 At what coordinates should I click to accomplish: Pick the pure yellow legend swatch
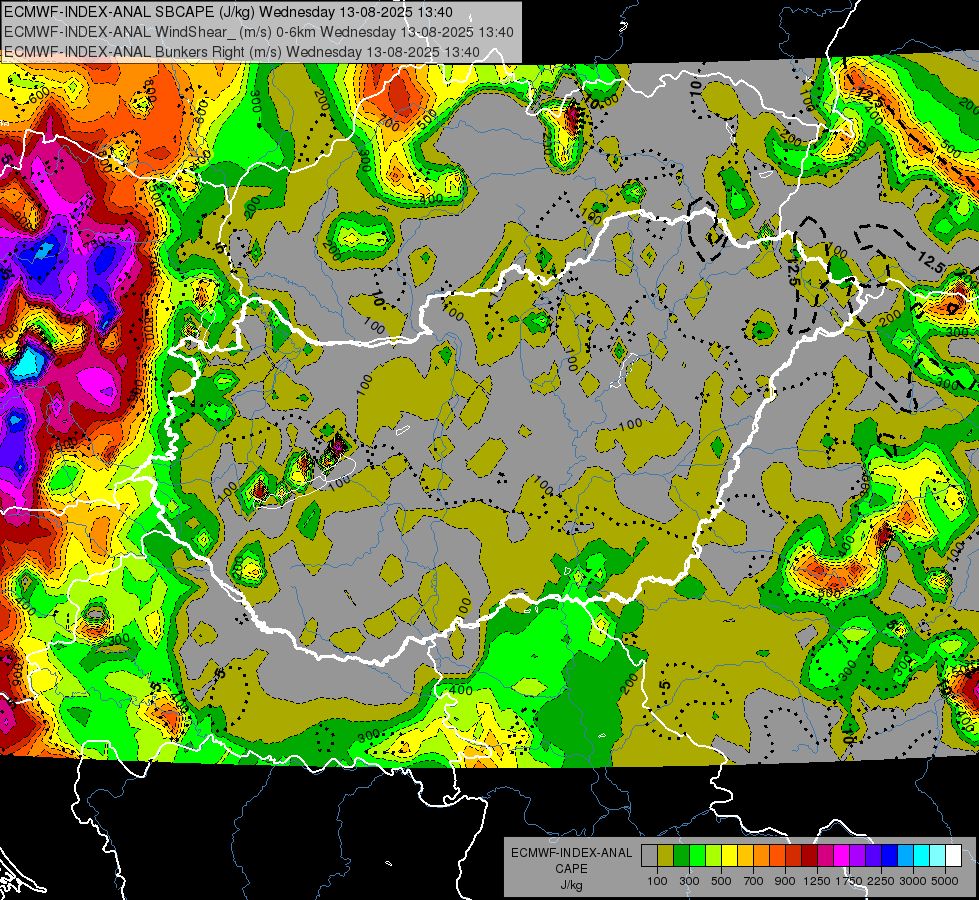tap(729, 855)
